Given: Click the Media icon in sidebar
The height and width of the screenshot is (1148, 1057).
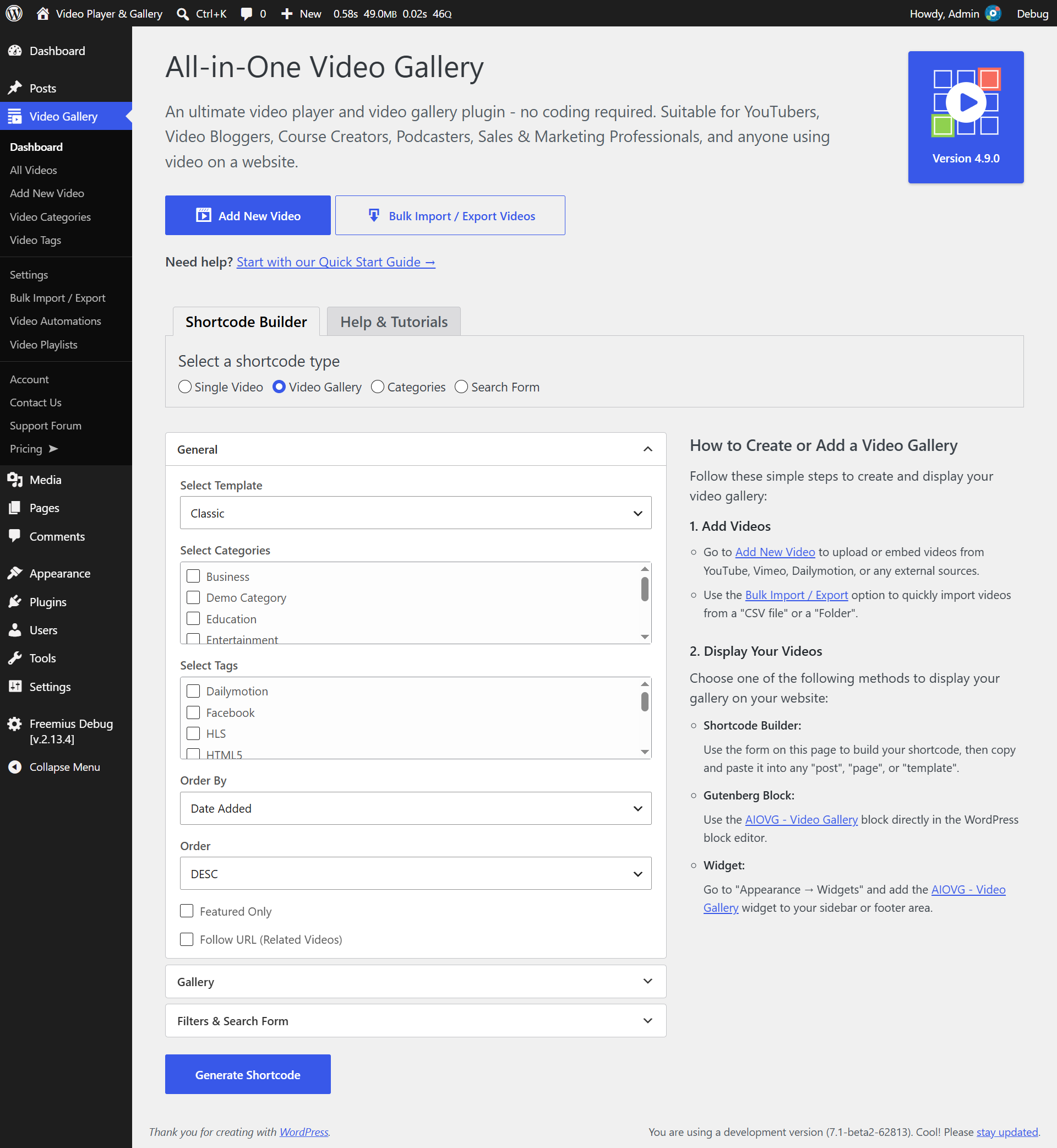Looking at the screenshot, I should point(15,480).
